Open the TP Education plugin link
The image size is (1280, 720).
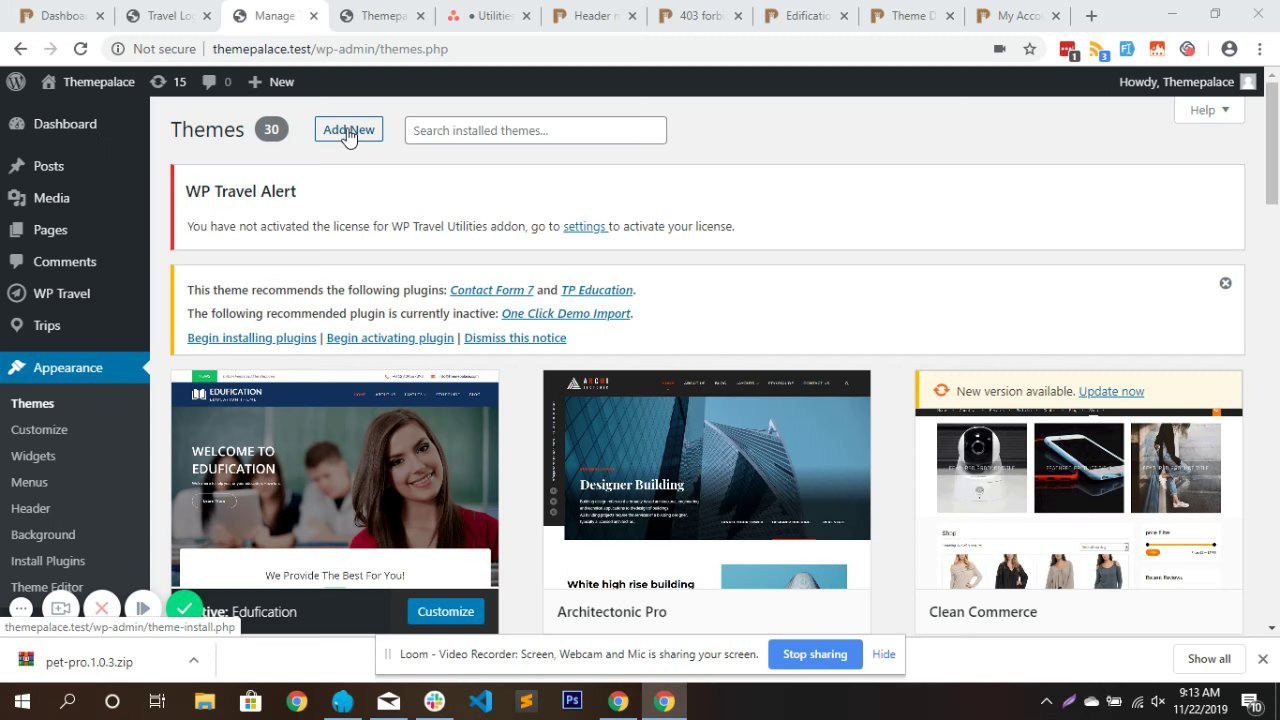(597, 290)
